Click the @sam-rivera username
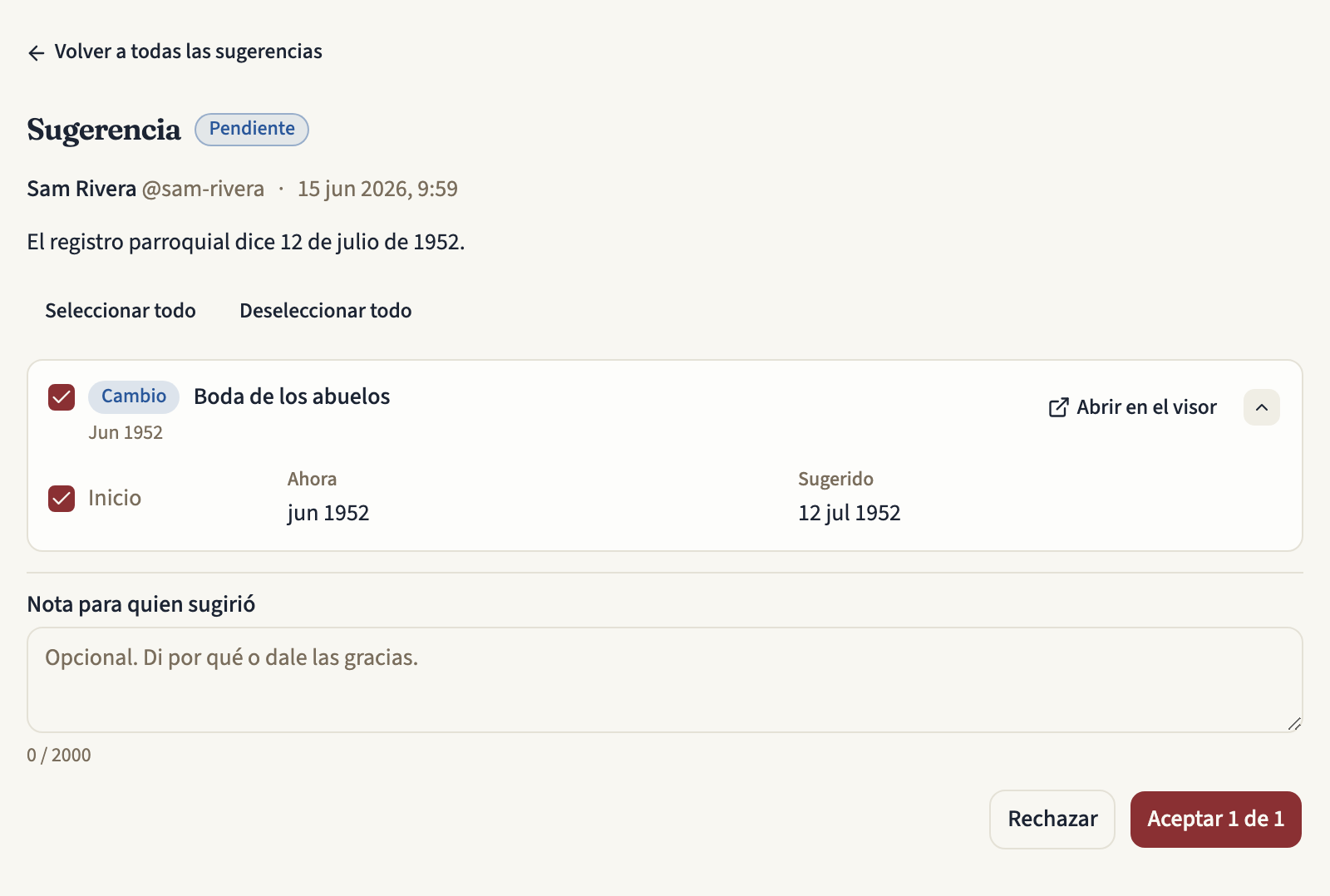 203,190
